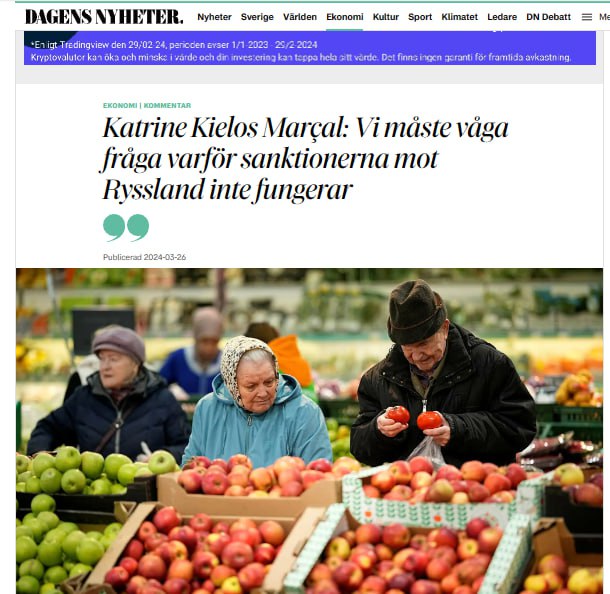Open the Världen section
Screen dimensions: 610x594
[x=300, y=17]
